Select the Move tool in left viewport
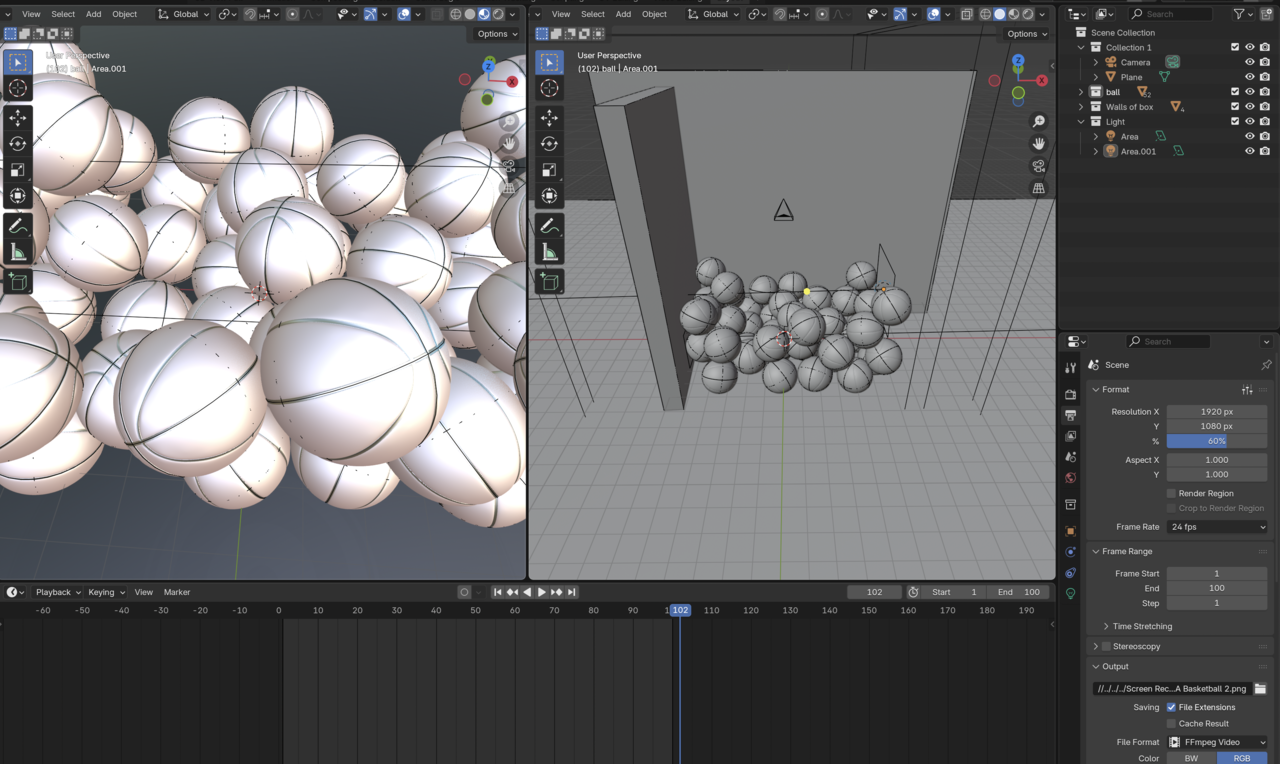 tap(18, 118)
